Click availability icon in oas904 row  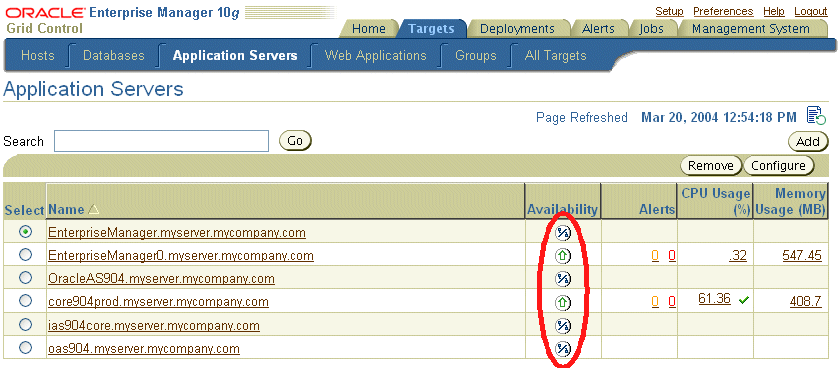(562, 349)
